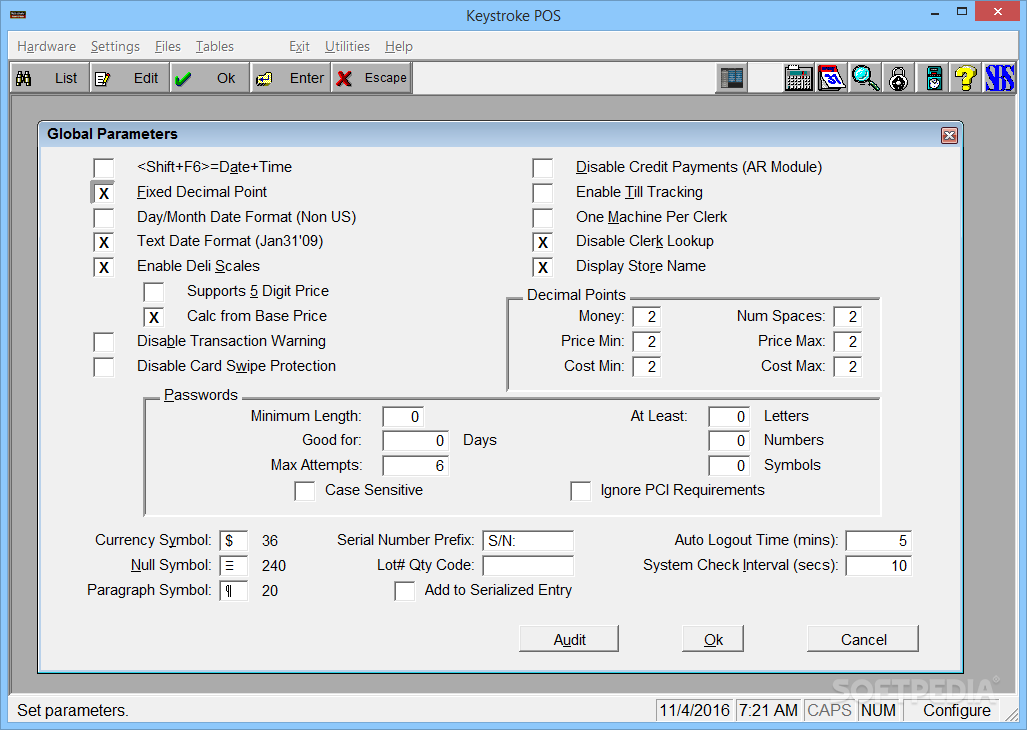Viewport: 1027px width, 730px height.
Task: Click the Edit notepad toolbar button
Action: (129, 78)
